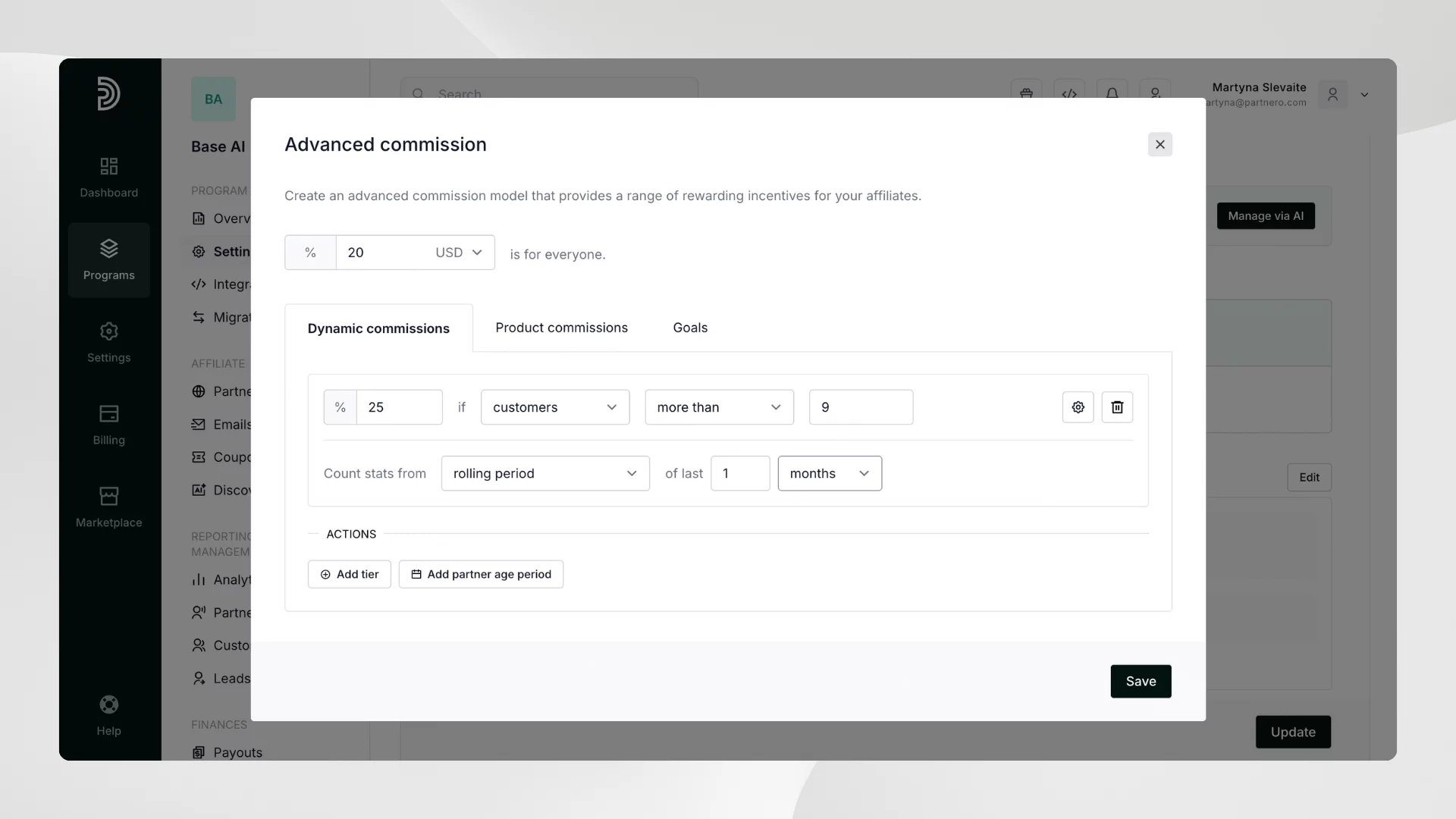Switch to the Product commissions tab

(x=561, y=328)
